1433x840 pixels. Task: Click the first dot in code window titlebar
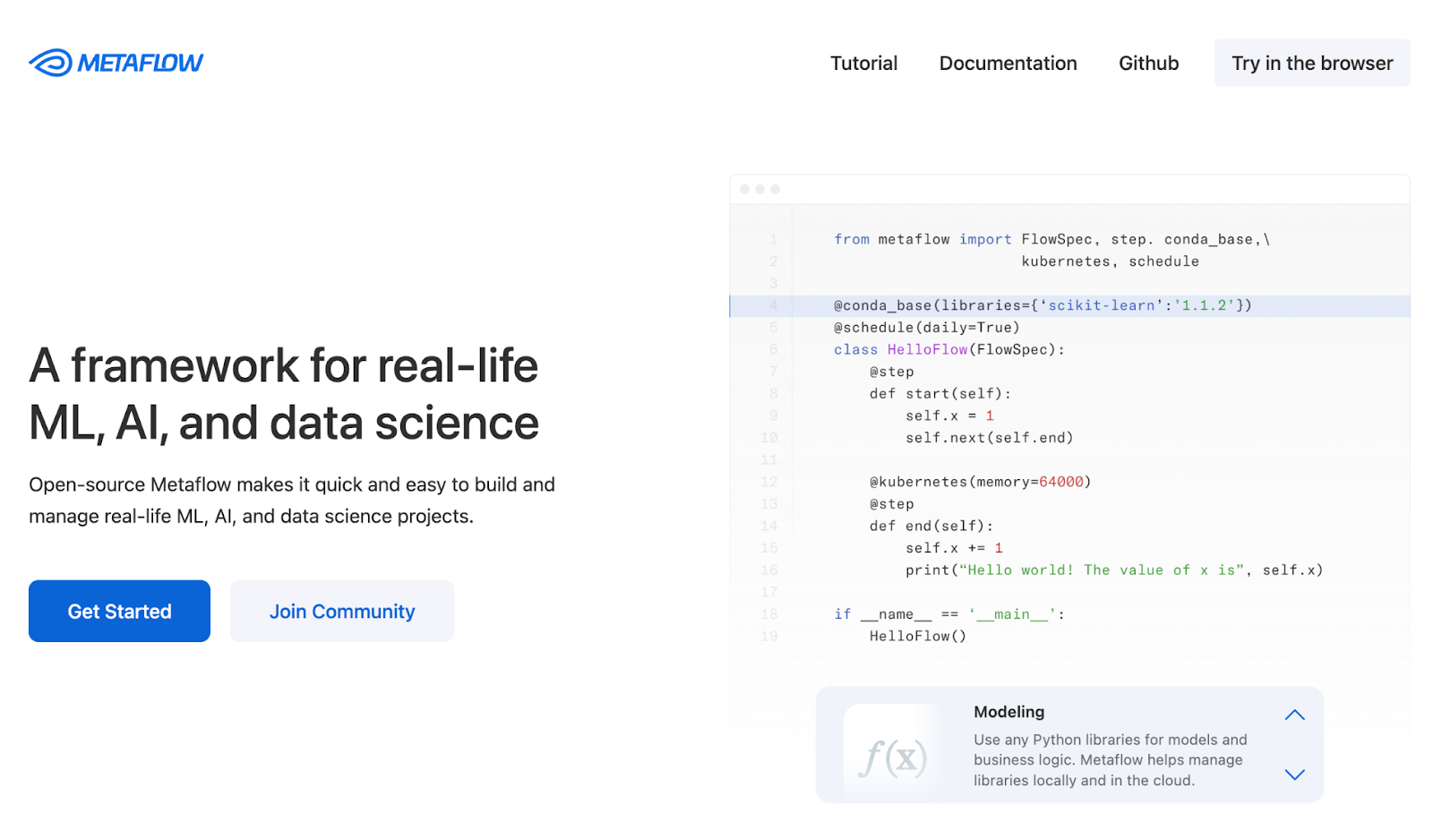click(x=744, y=190)
